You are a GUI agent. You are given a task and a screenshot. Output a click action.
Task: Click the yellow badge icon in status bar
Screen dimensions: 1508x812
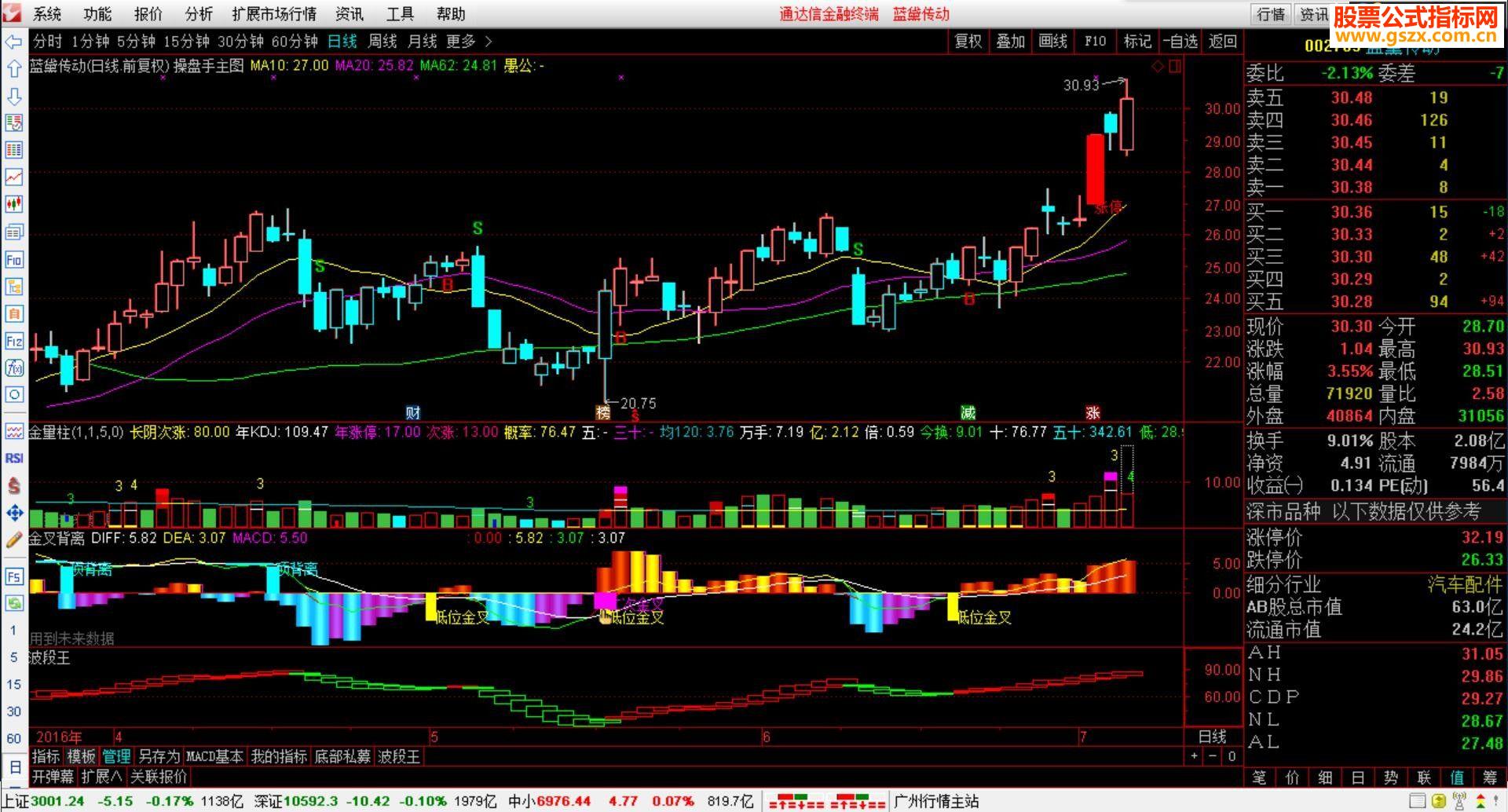pos(1439,802)
